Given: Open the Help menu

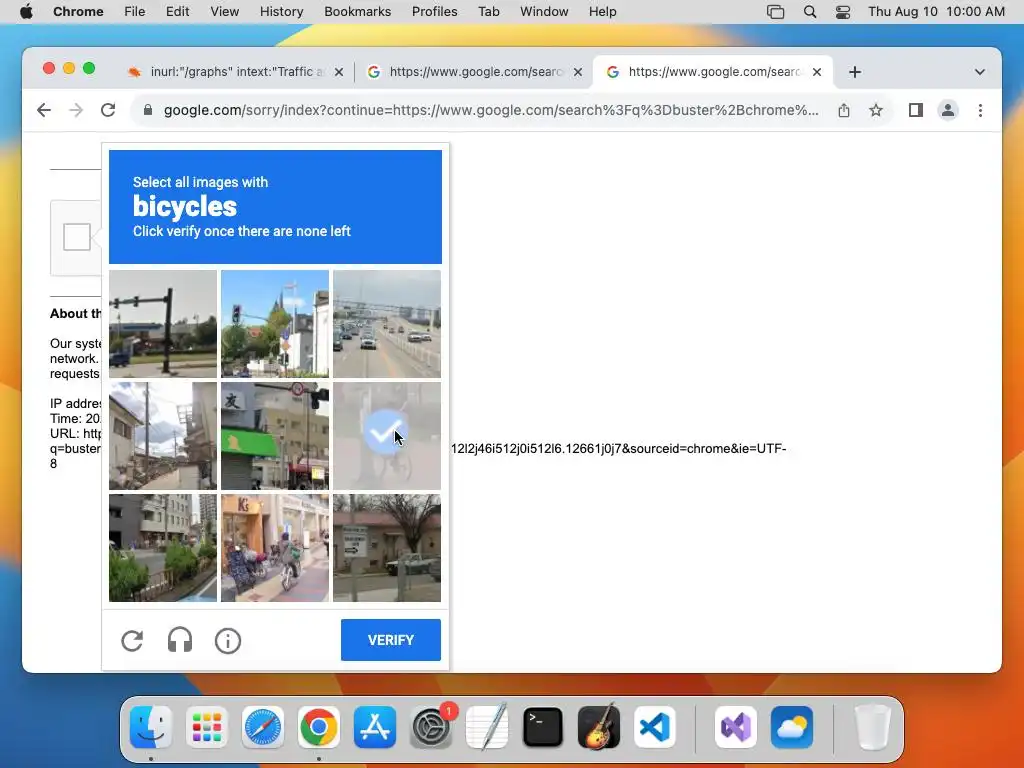Looking at the screenshot, I should coord(602,12).
